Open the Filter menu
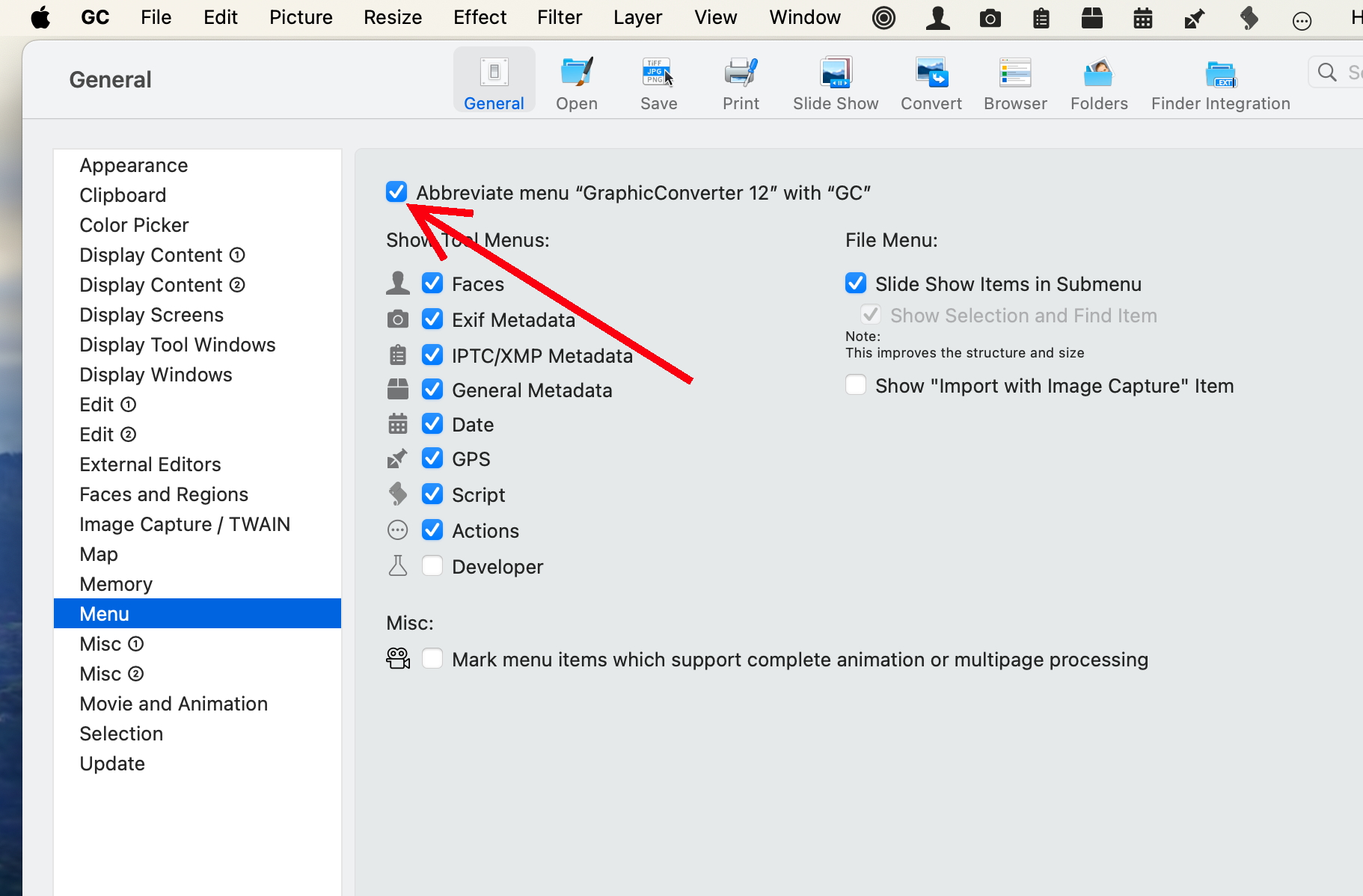This screenshot has width=1363, height=896. 560,17
